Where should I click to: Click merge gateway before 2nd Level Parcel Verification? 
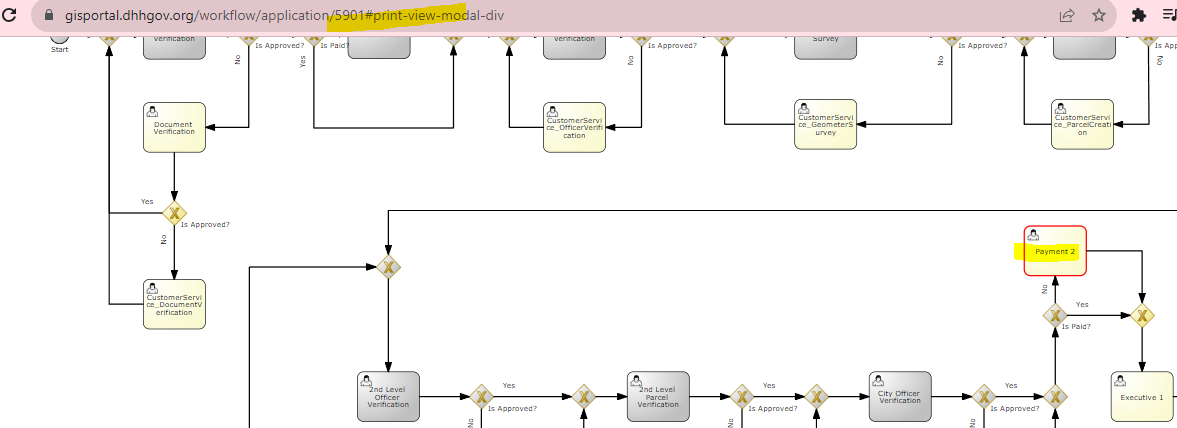pos(584,396)
